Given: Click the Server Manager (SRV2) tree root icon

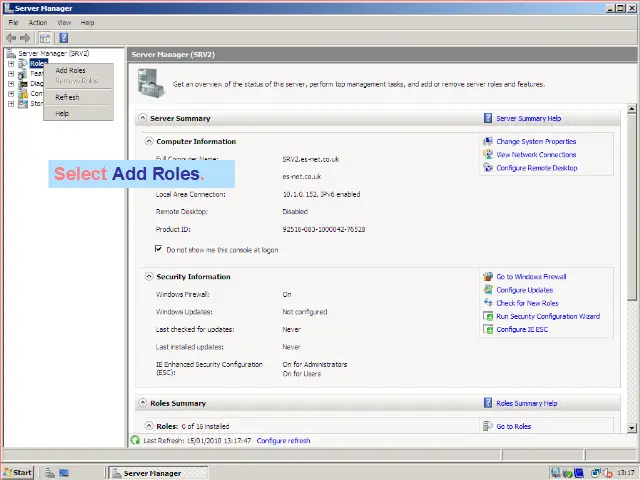Looking at the screenshot, I should pos(11,53).
